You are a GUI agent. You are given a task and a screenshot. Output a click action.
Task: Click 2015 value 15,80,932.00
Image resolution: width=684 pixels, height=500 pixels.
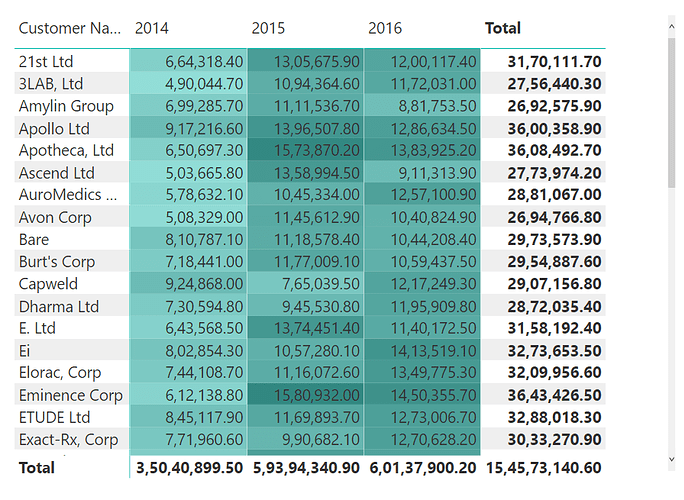316,396
